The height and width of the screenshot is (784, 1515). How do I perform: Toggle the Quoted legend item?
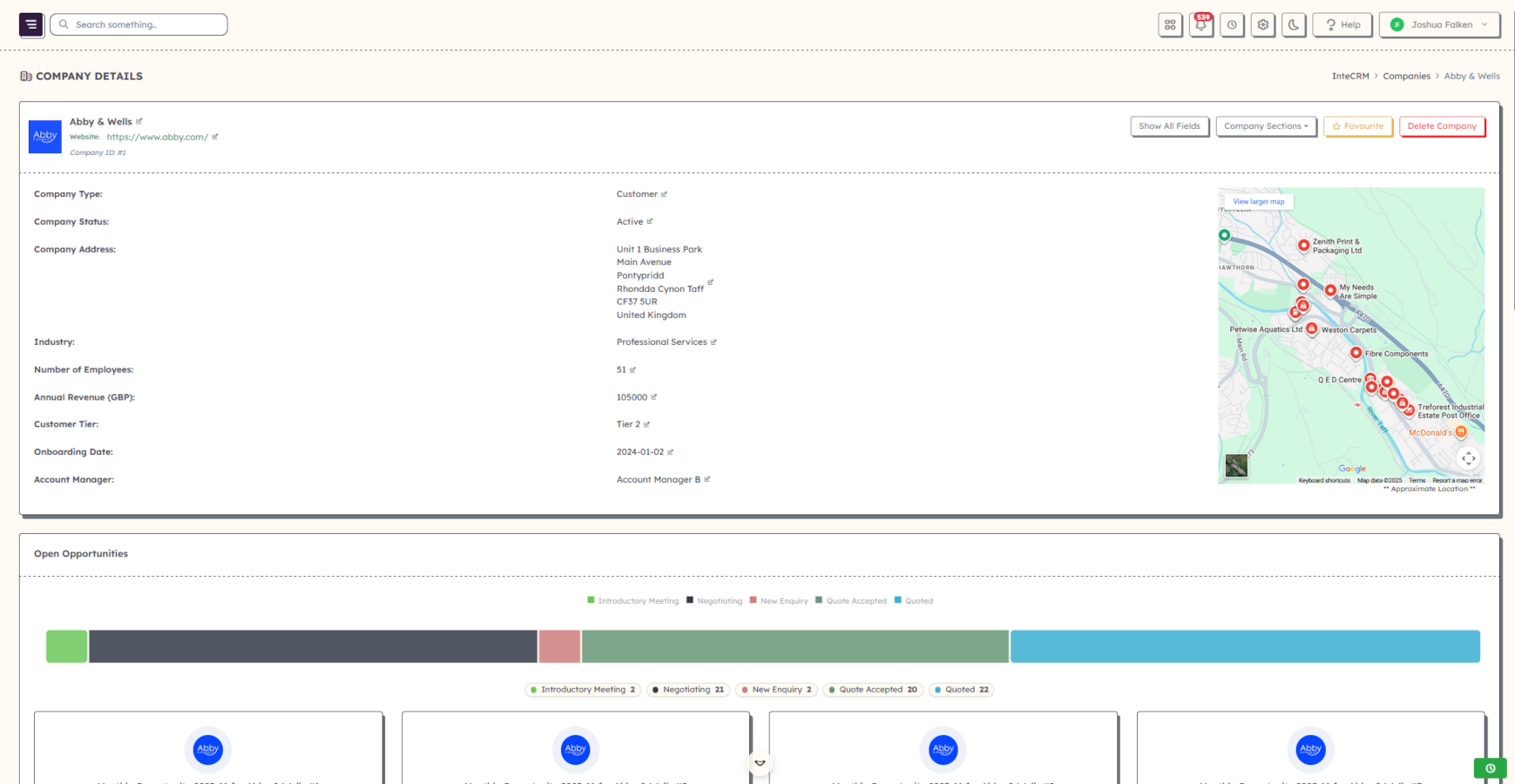tap(914, 600)
